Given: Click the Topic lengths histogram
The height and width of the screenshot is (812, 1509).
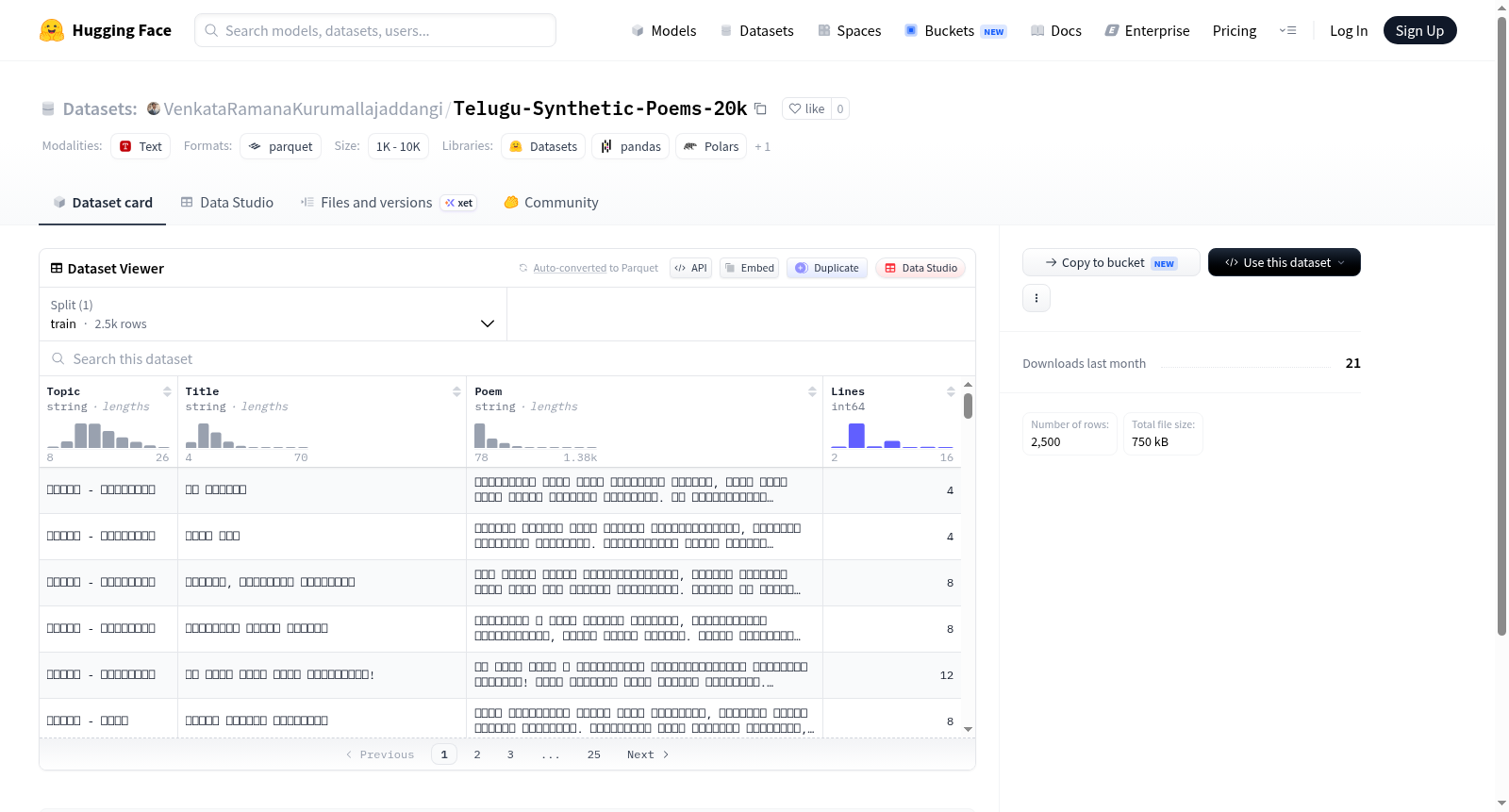Looking at the screenshot, I should click(108, 435).
